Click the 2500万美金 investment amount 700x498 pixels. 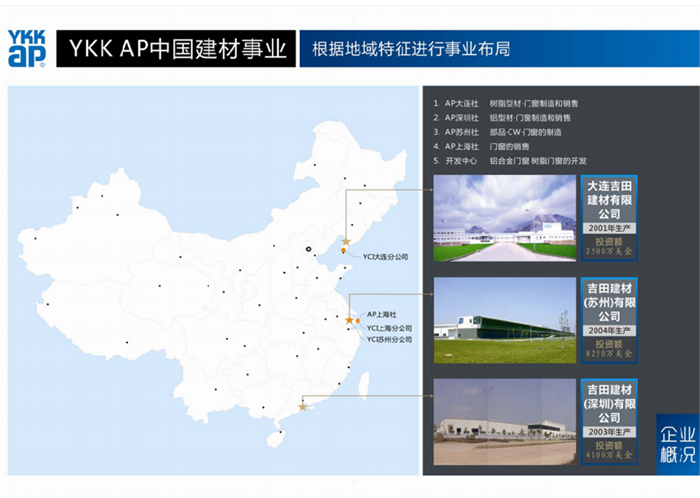click(609, 251)
